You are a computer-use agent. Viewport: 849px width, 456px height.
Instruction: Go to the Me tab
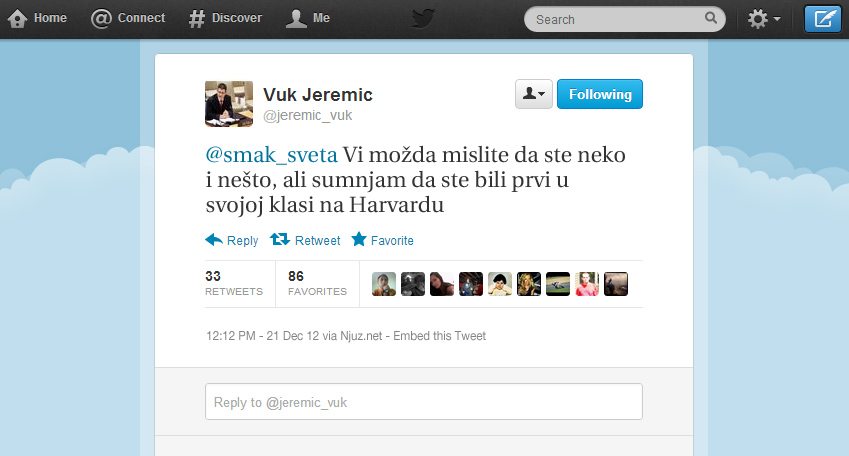[308, 18]
